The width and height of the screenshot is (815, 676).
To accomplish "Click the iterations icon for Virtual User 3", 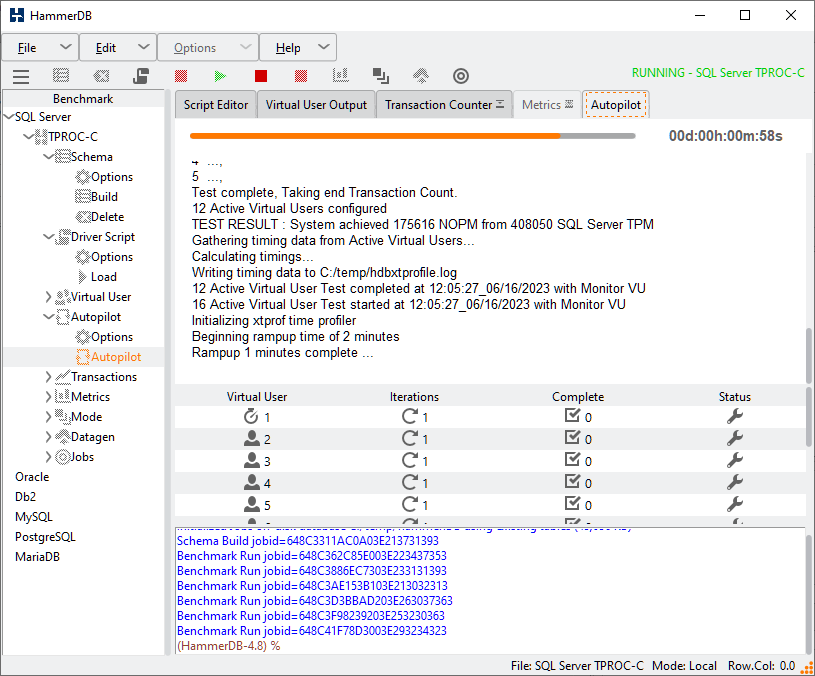I will pyautogui.click(x=410, y=460).
